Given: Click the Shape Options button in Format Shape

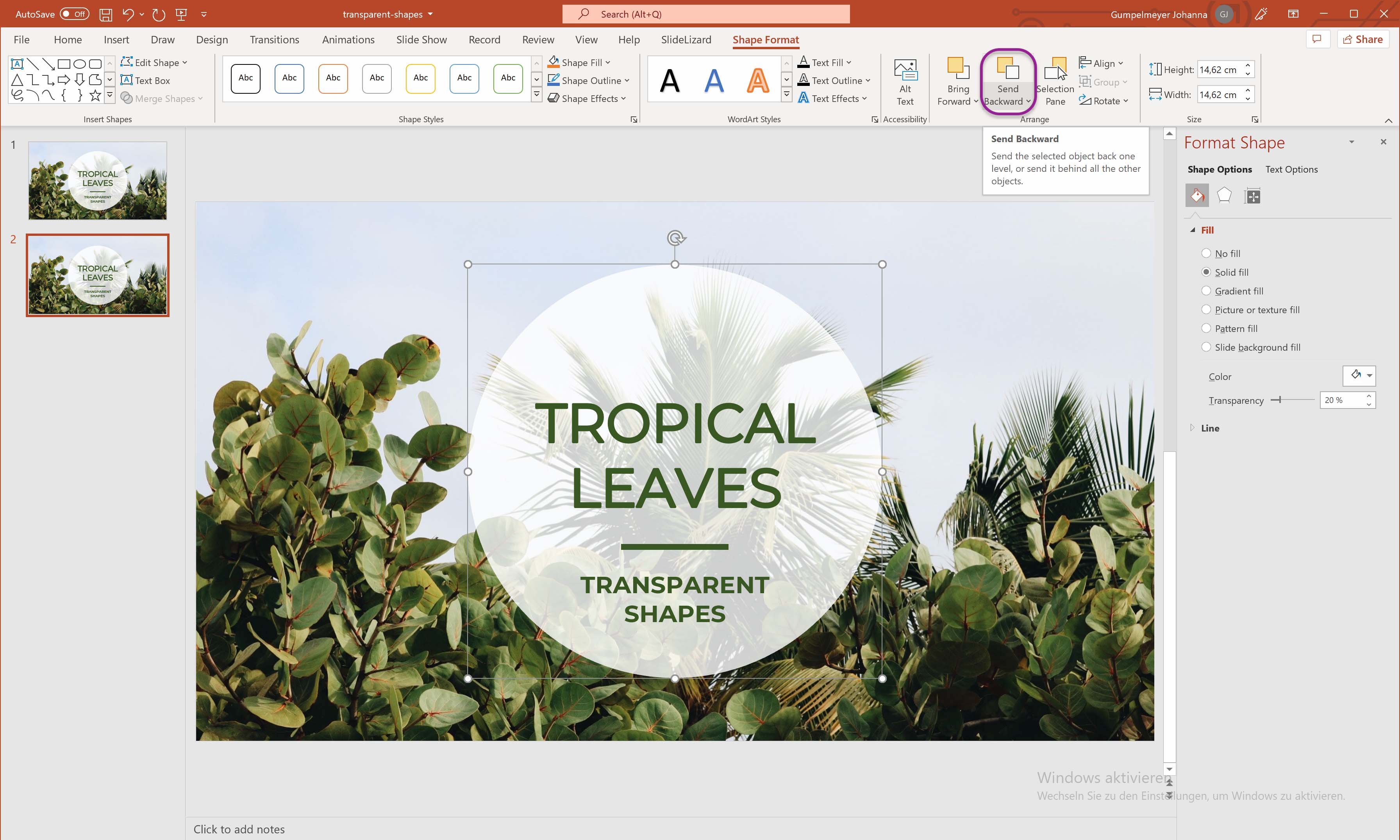Looking at the screenshot, I should coord(1219,168).
